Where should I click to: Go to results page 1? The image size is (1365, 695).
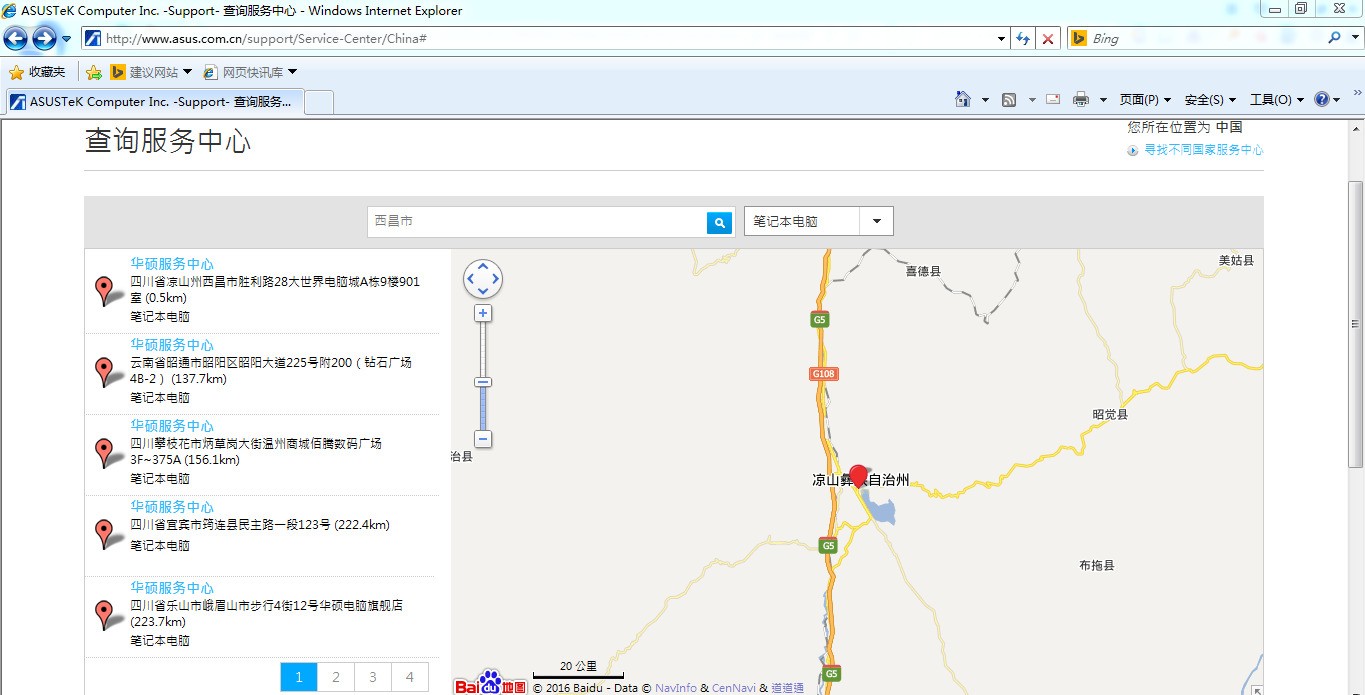299,677
